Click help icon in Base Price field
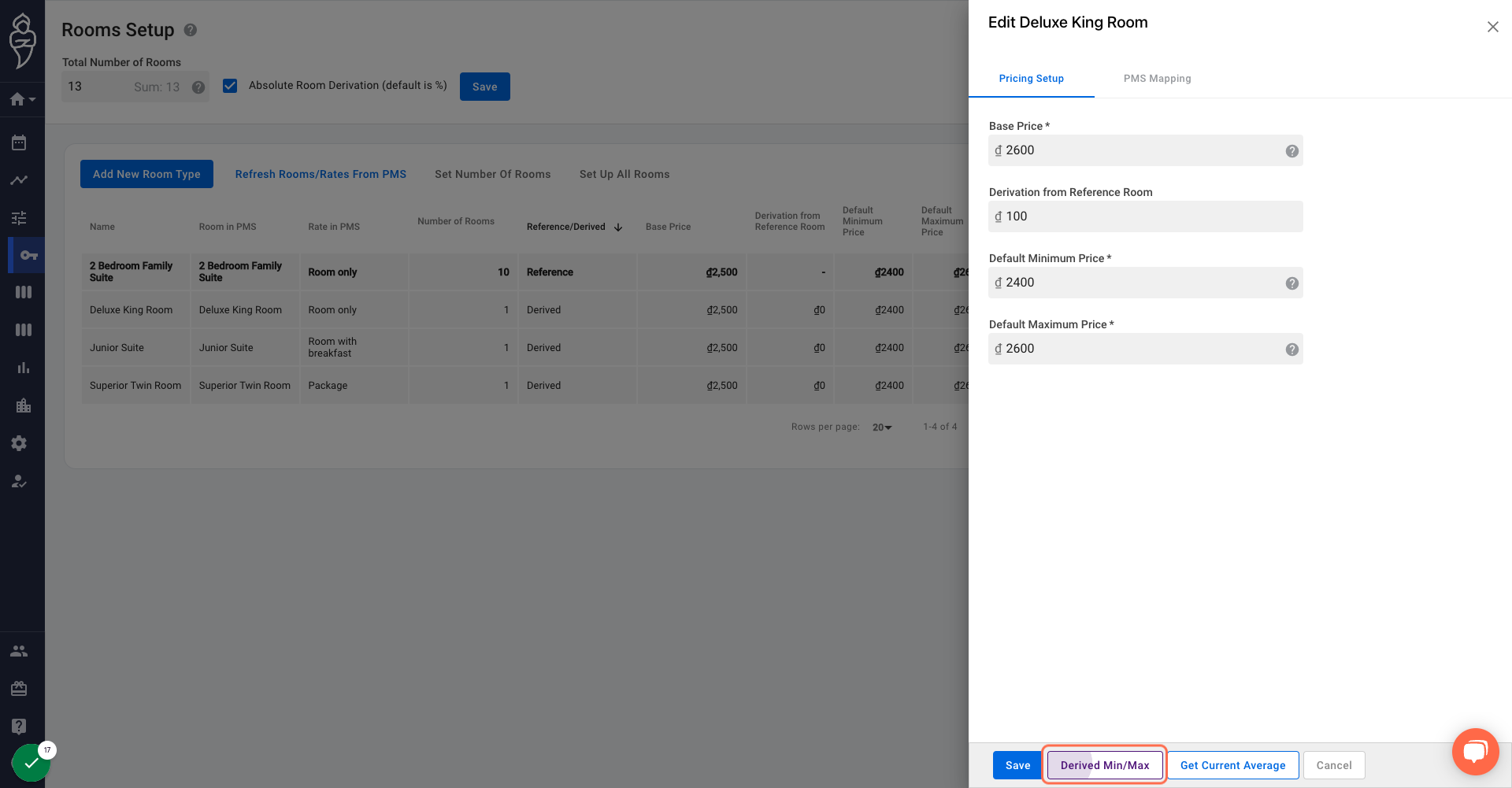1512x788 pixels. tap(1292, 151)
